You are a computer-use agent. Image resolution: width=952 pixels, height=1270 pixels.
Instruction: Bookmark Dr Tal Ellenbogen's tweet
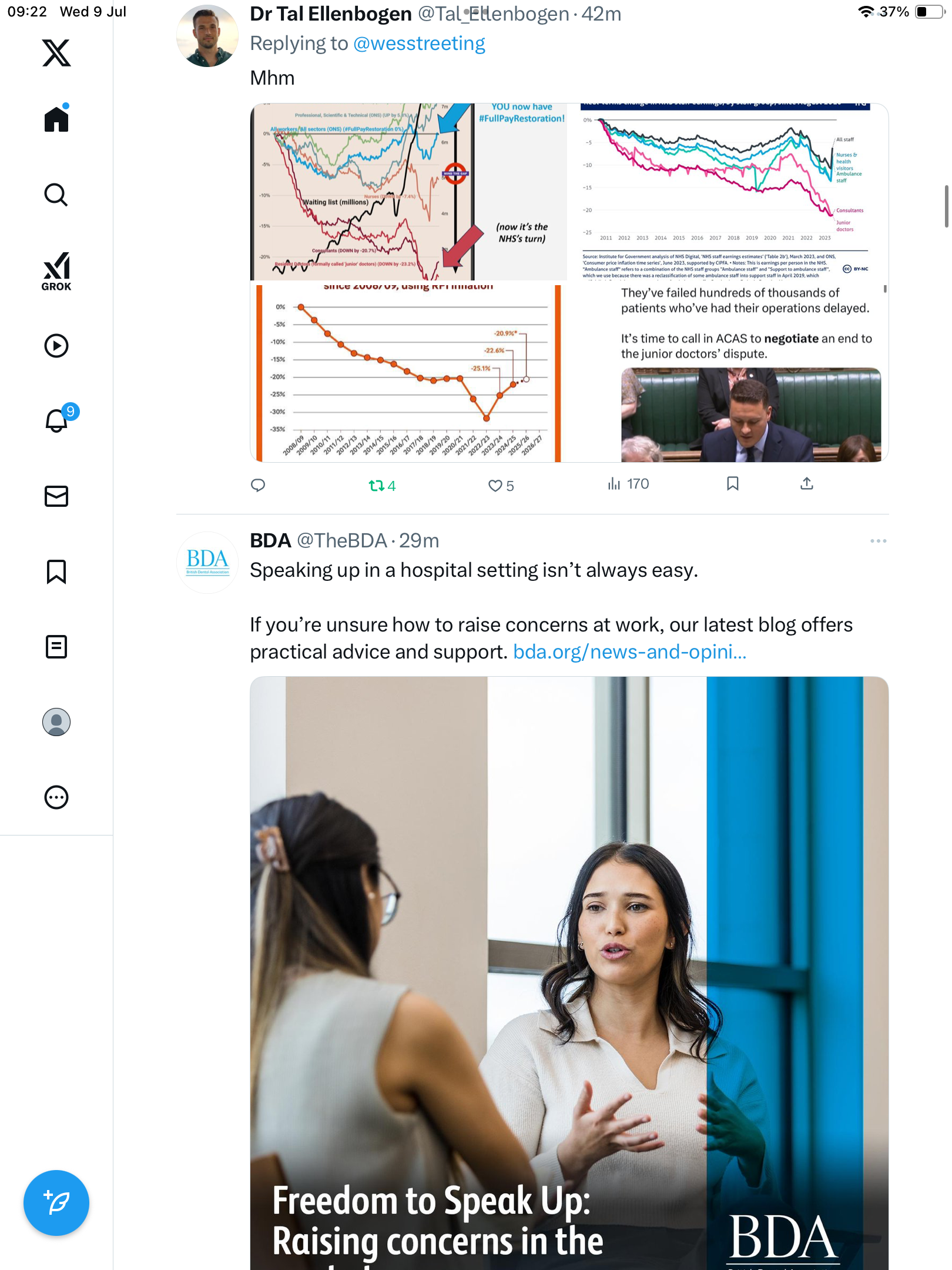[733, 483]
